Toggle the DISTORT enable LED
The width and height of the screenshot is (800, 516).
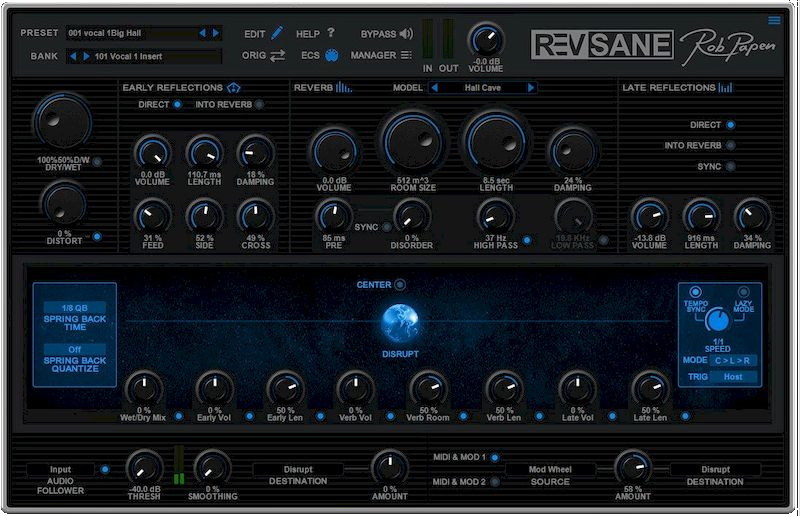[x=97, y=236]
